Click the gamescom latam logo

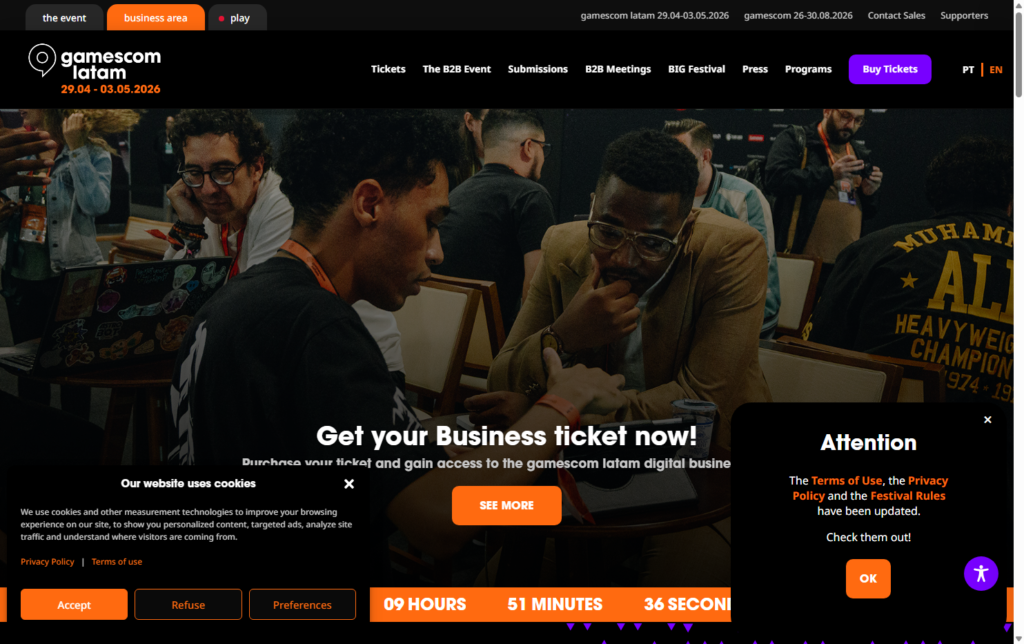pos(95,69)
